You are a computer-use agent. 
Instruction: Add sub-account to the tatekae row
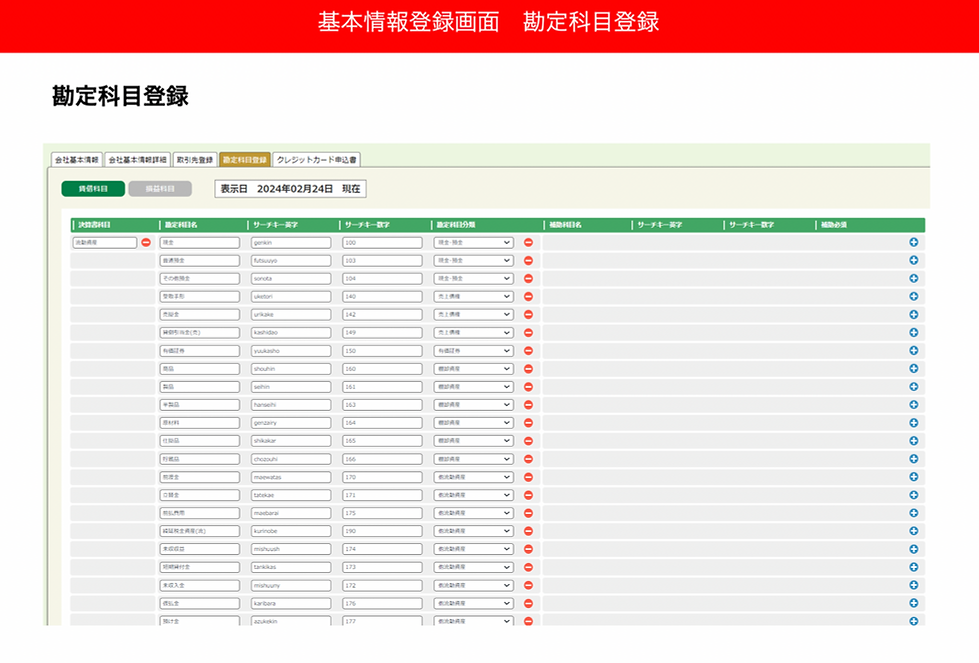pyautogui.click(x=913, y=495)
